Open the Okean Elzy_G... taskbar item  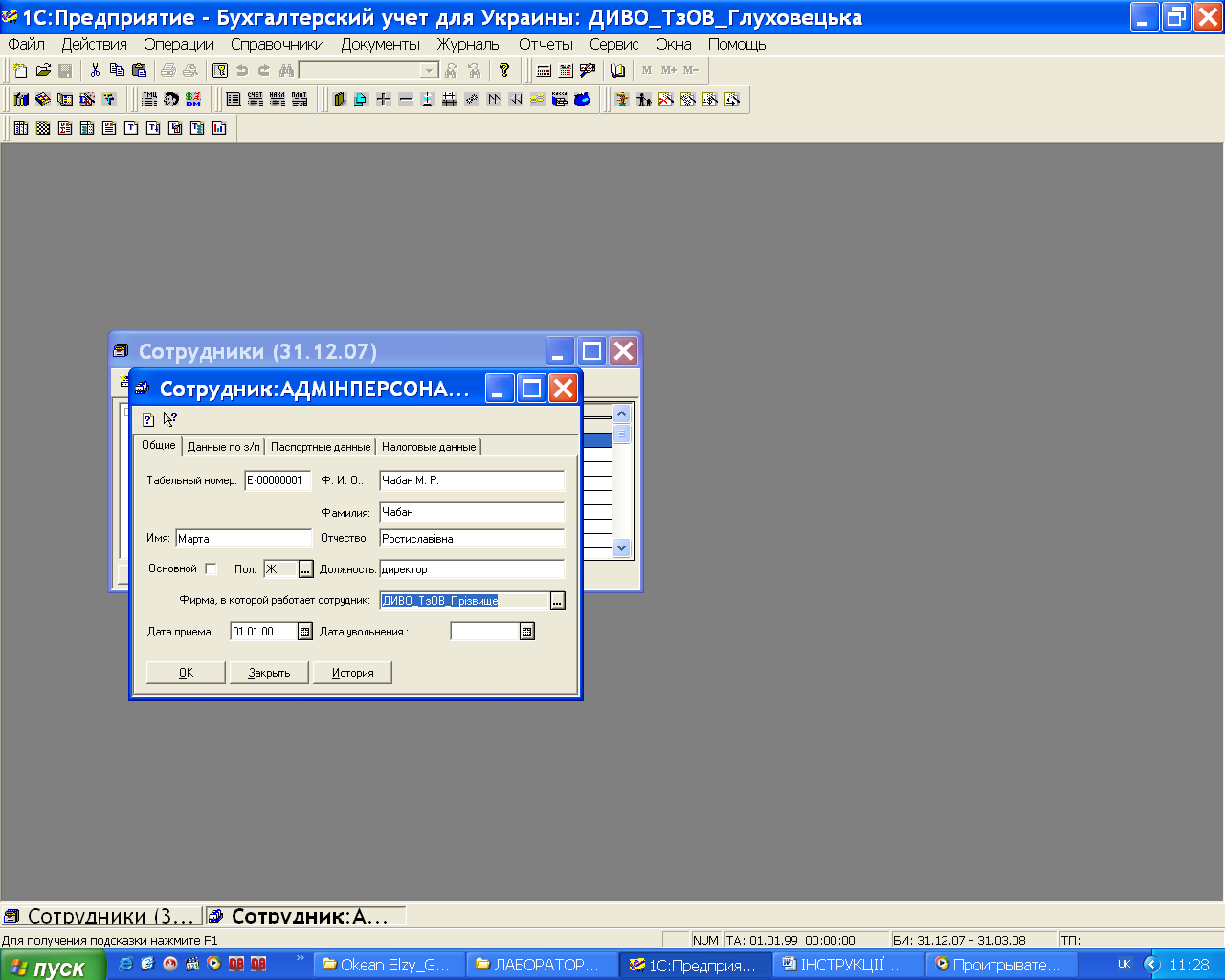point(390,965)
